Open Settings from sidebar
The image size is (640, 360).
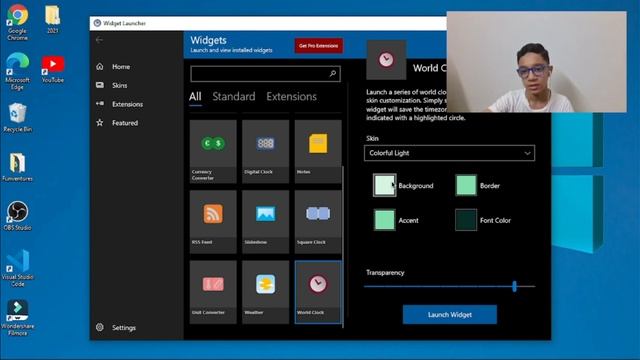(123, 328)
